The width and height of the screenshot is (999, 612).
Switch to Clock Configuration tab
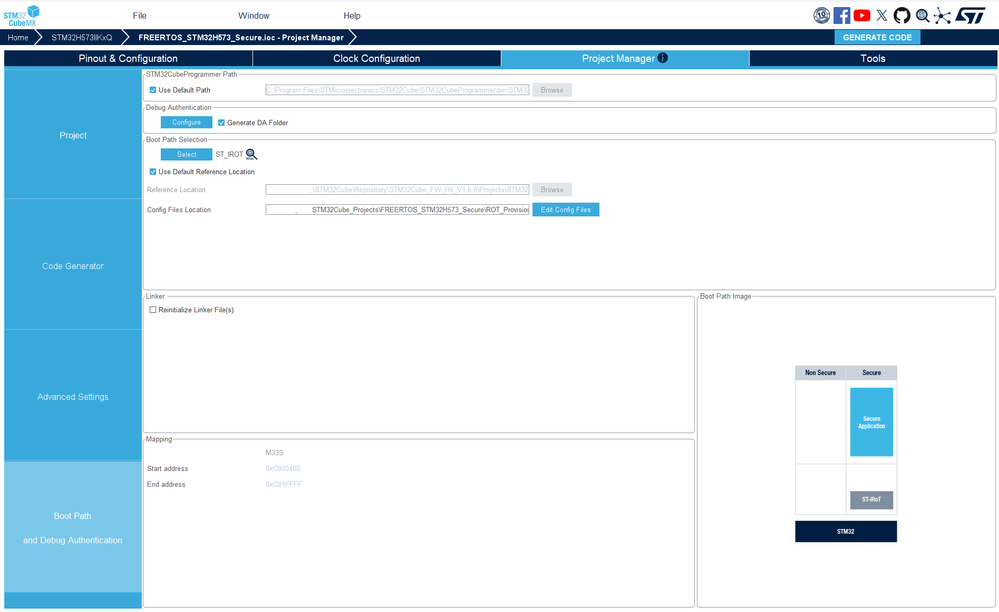[377, 58]
